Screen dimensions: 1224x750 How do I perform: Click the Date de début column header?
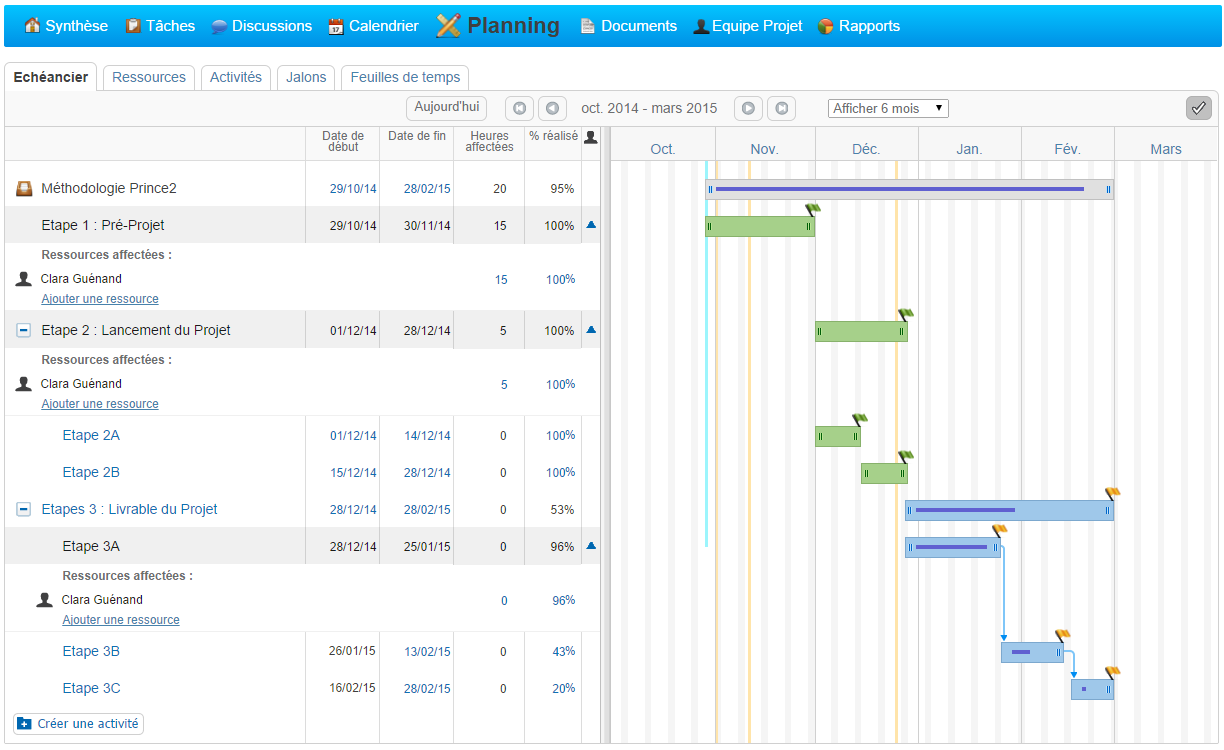(x=343, y=141)
